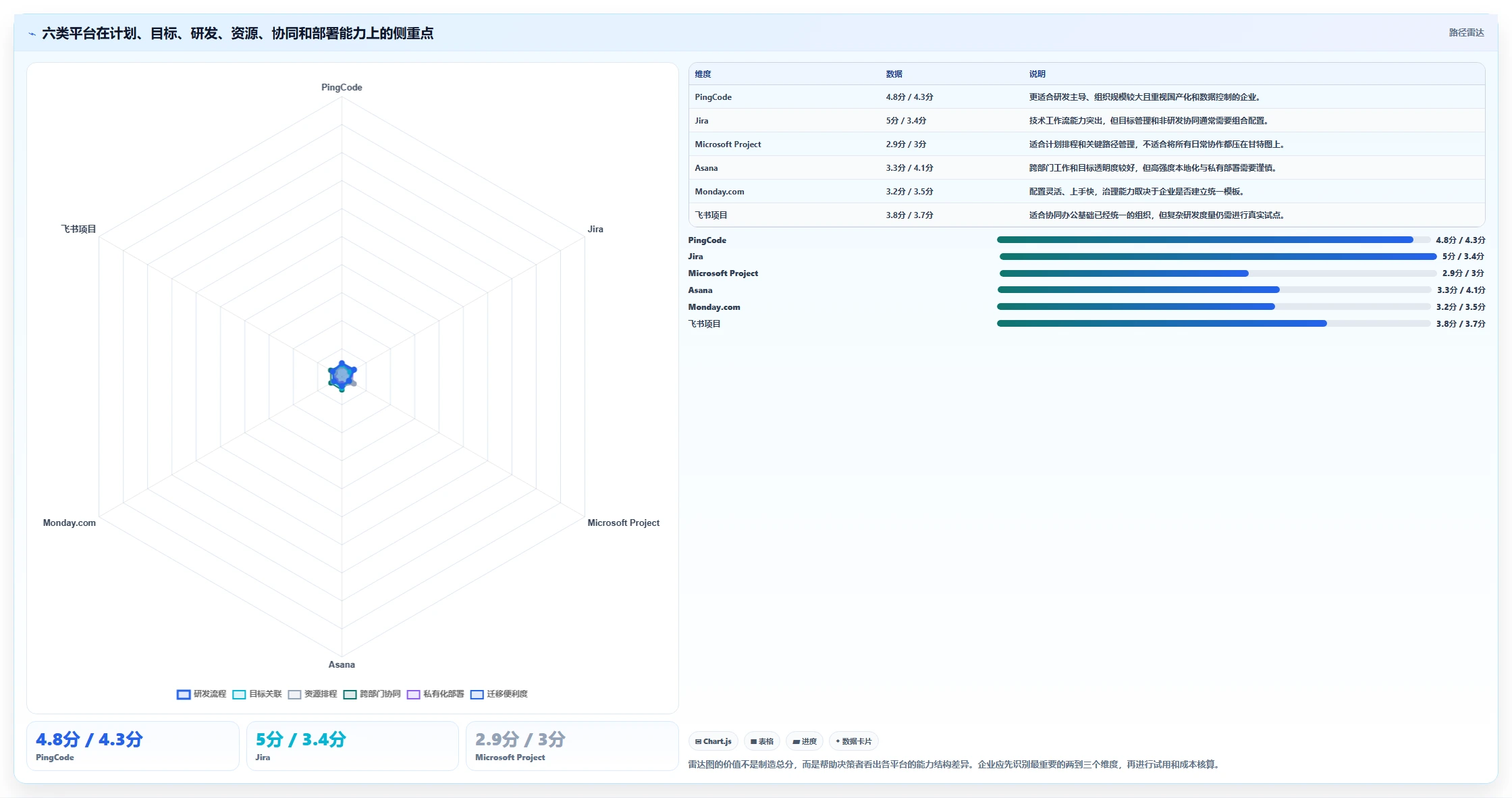Click the footer note starting 雷达图的价值
Viewport: 1512px width, 798px height.
coord(956,764)
